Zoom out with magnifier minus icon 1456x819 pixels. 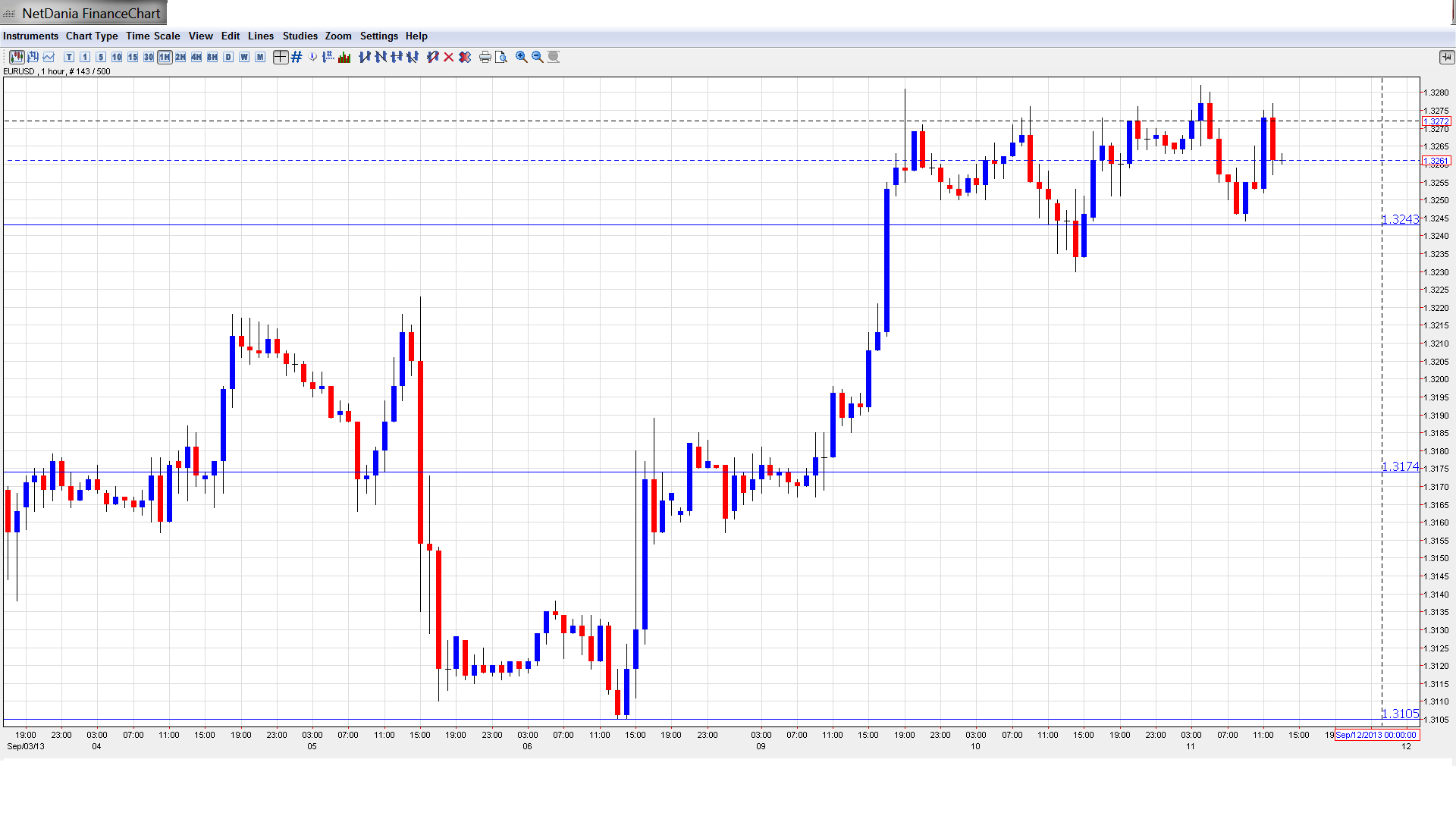538,57
